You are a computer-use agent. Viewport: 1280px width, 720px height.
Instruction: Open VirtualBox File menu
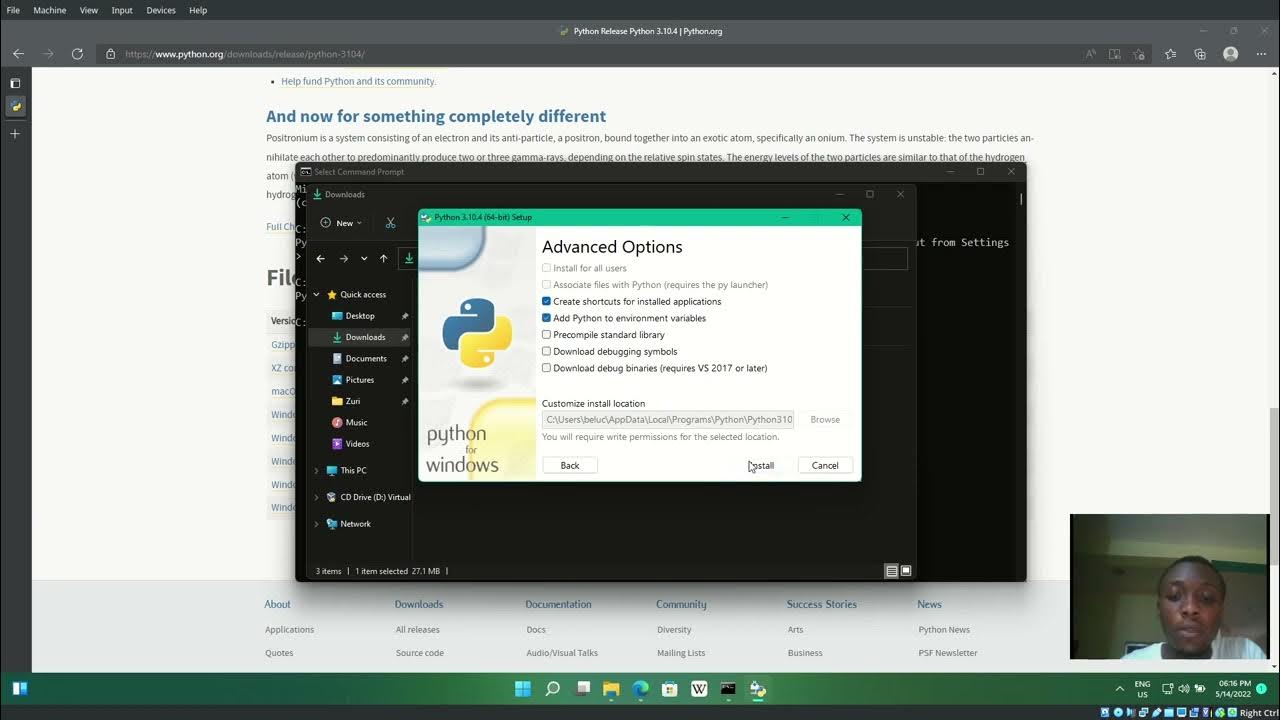point(13,10)
